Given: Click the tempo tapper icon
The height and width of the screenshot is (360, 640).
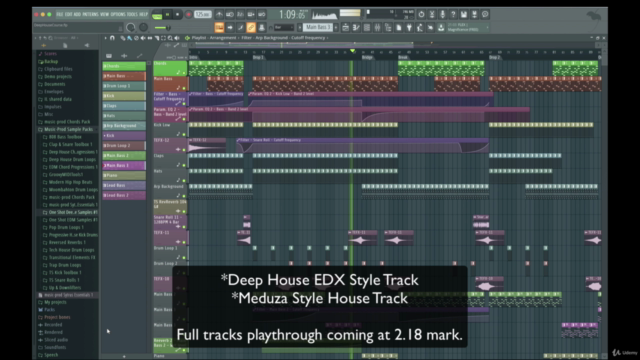Looking at the screenshot, I should [420, 28].
